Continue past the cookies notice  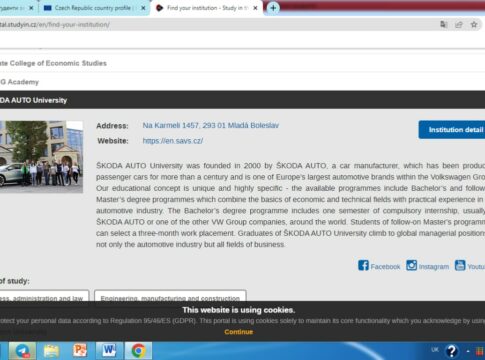pos(239,332)
